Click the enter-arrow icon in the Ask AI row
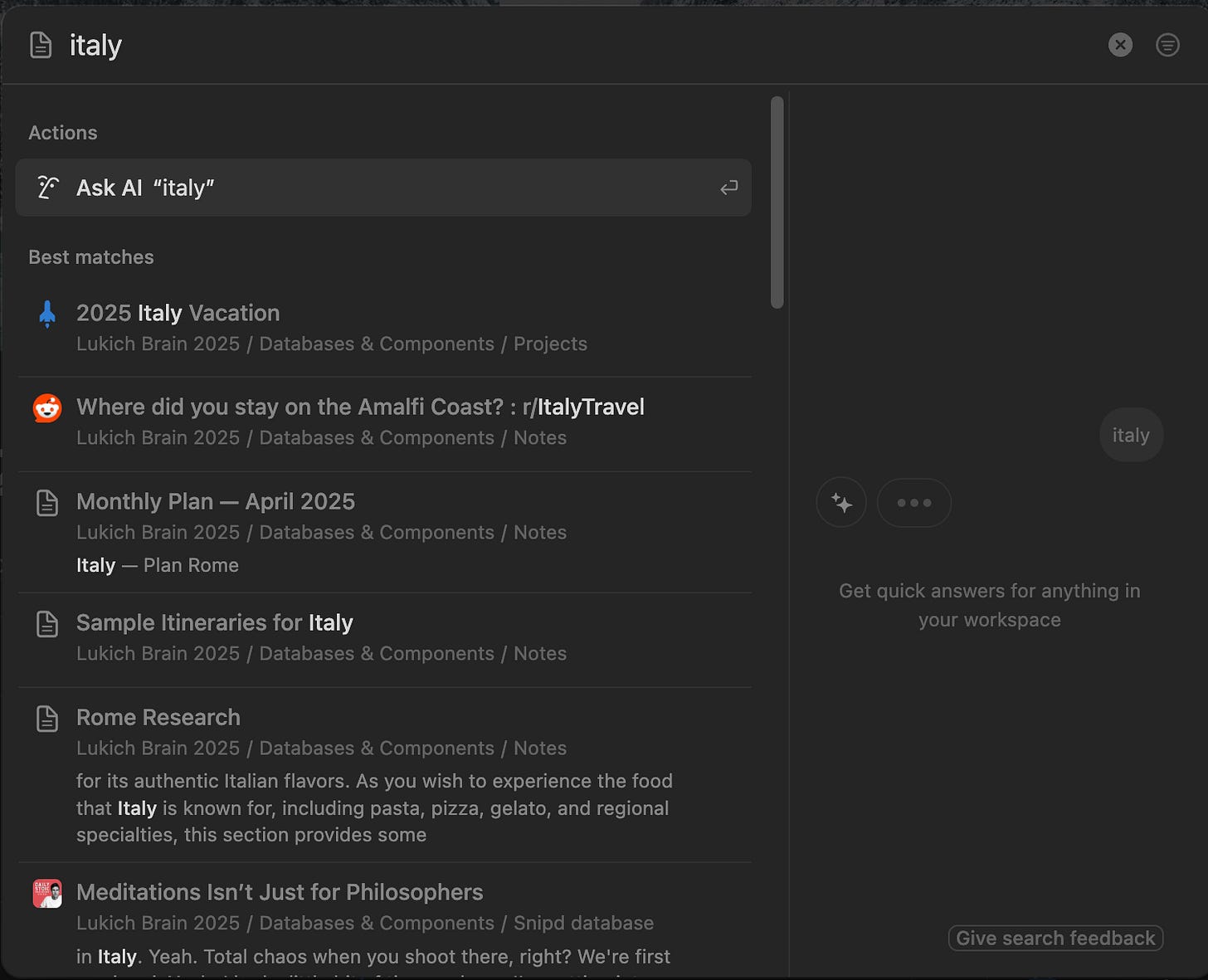This screenshot has height=980, width=1208. pyautogui.click(x=728, y=188)
